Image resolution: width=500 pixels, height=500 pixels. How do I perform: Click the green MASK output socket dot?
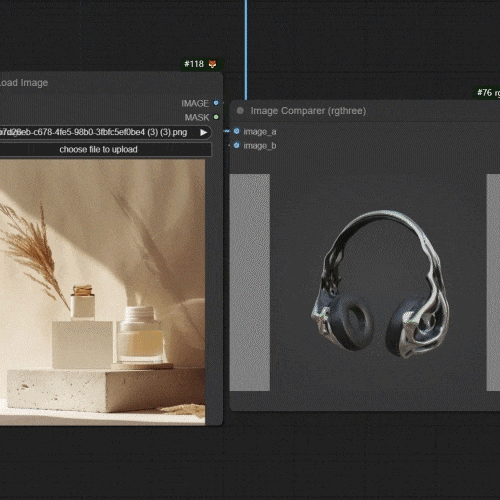pos(216,117)
